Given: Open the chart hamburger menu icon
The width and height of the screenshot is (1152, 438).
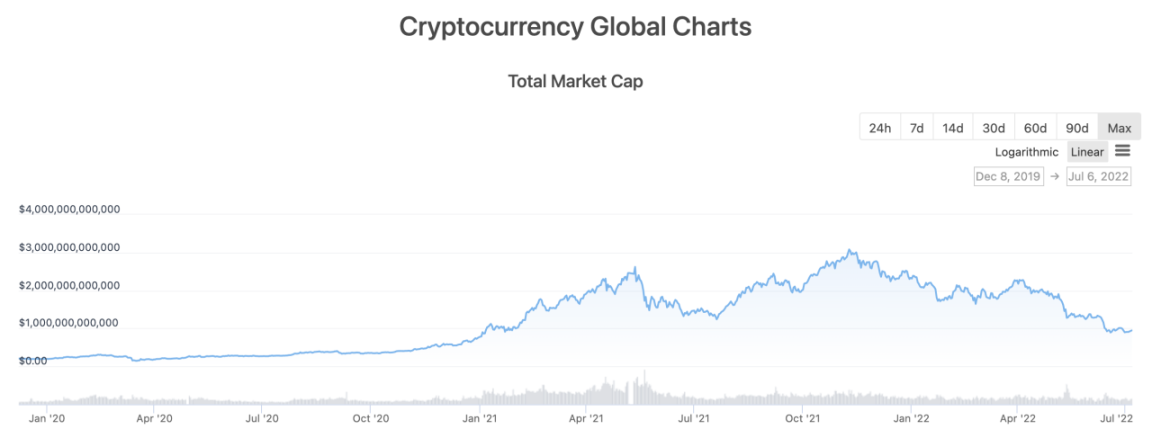Looking at the screenshot, I should point(1122,151).
